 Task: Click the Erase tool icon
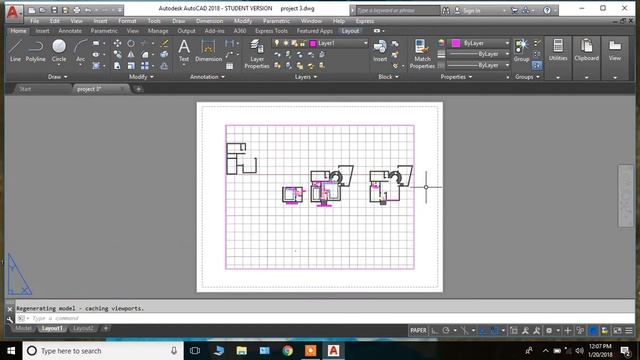(164, 43)
